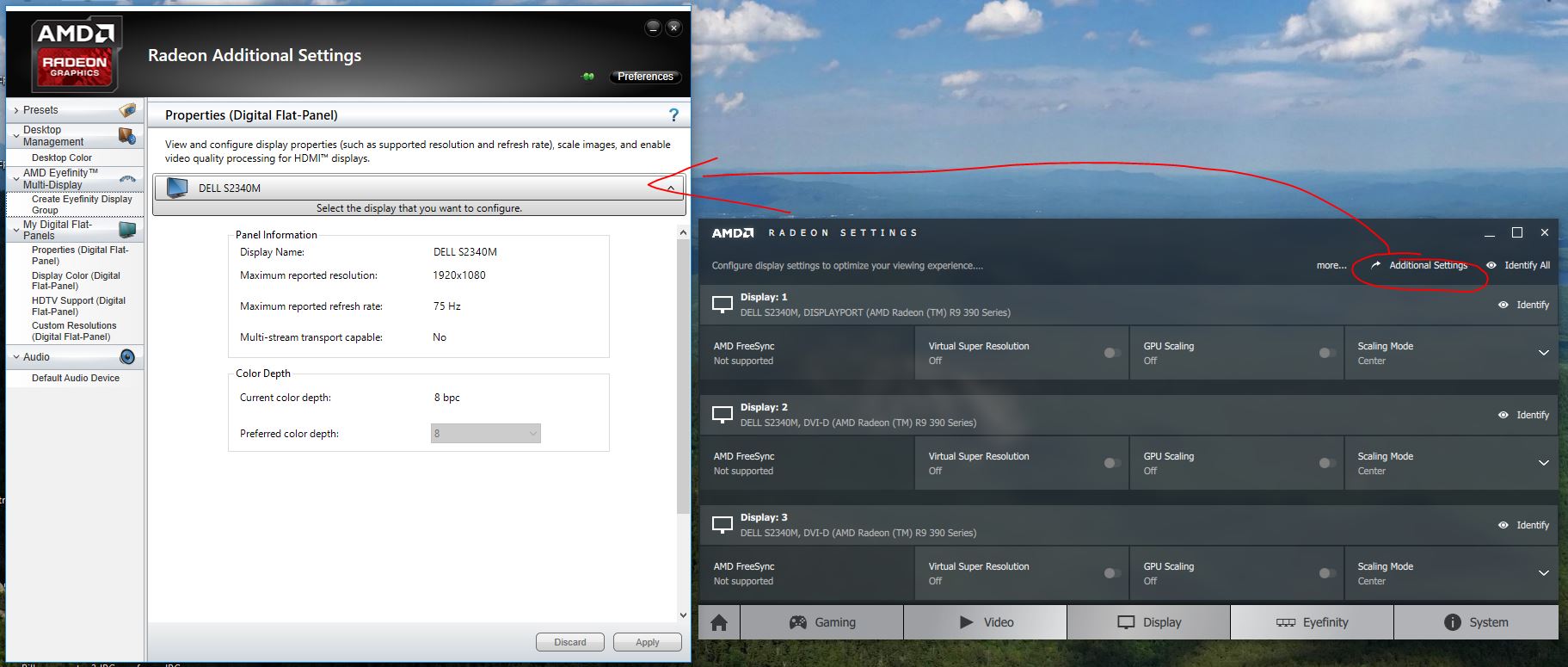The width and height of the screenshot is (1568, 667).
Task: Click AMD FreeSync tile for Display 1
Action: click(807, 353)
